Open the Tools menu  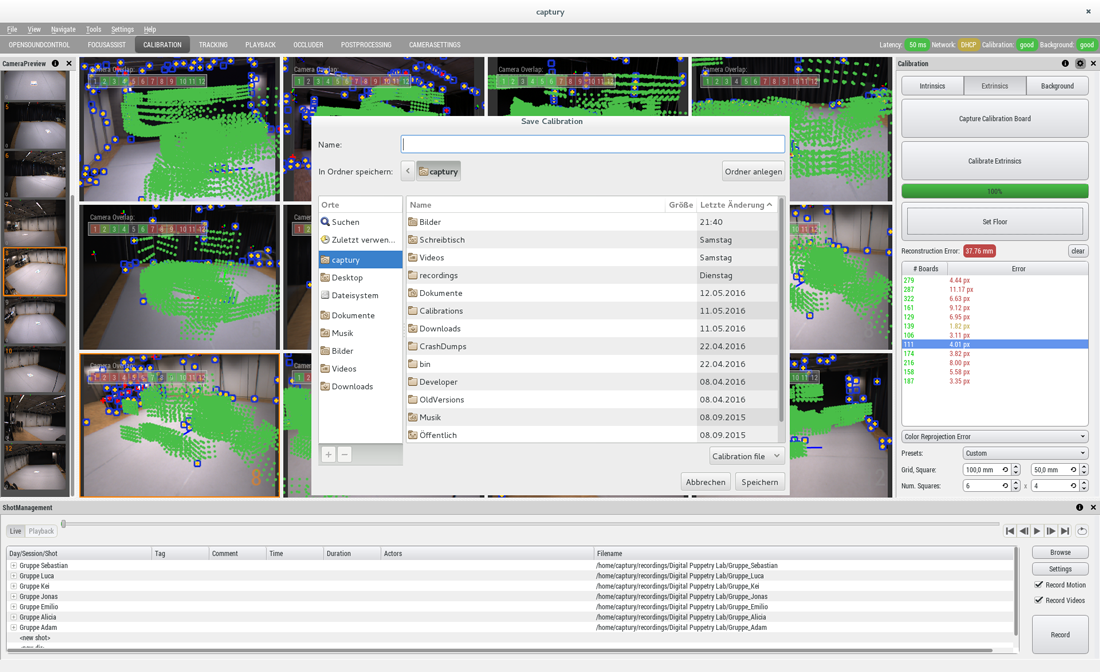[x=93, y=29]
